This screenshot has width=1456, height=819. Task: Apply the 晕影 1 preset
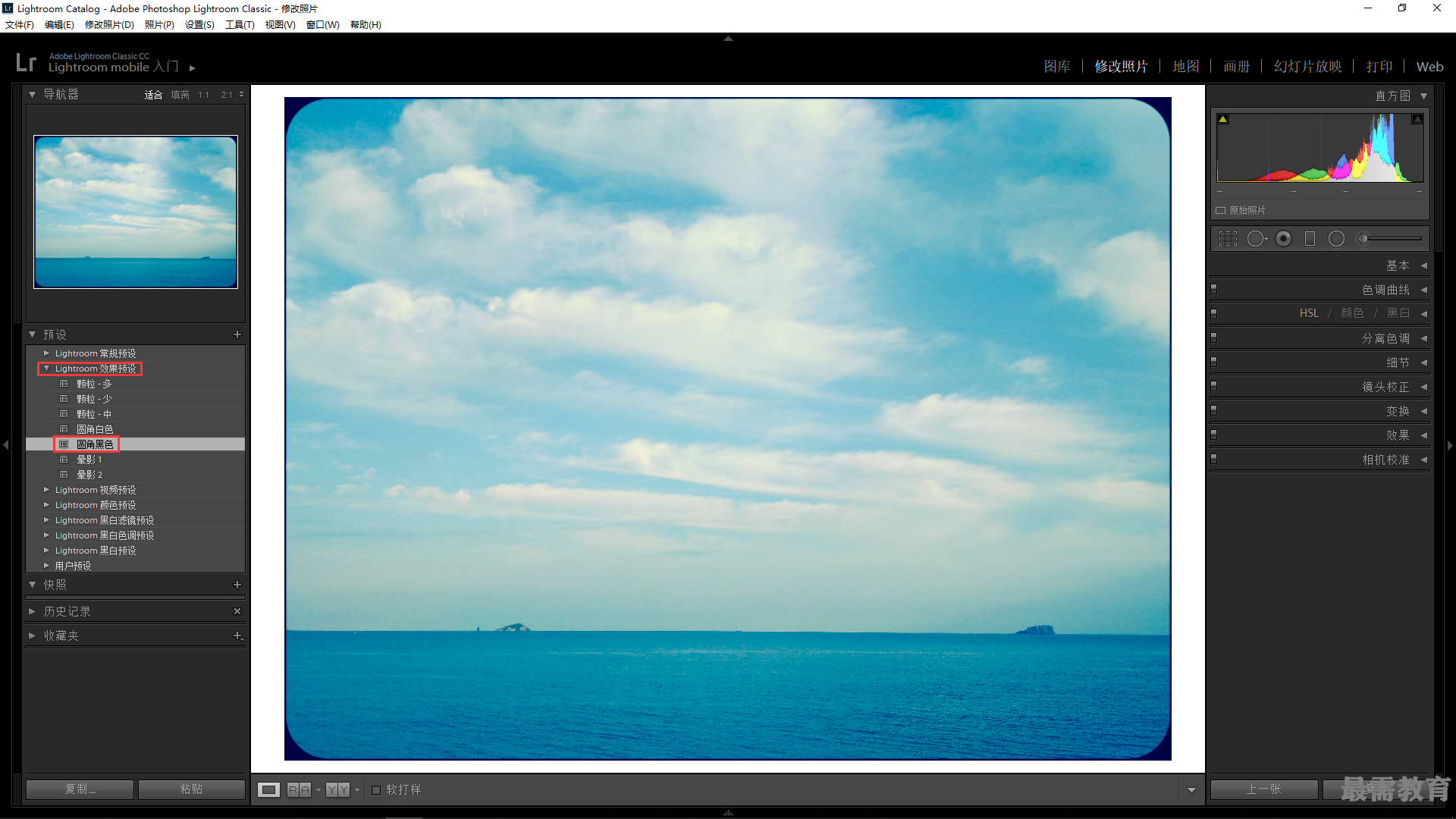pyautogui.click(x=89, y=460)
